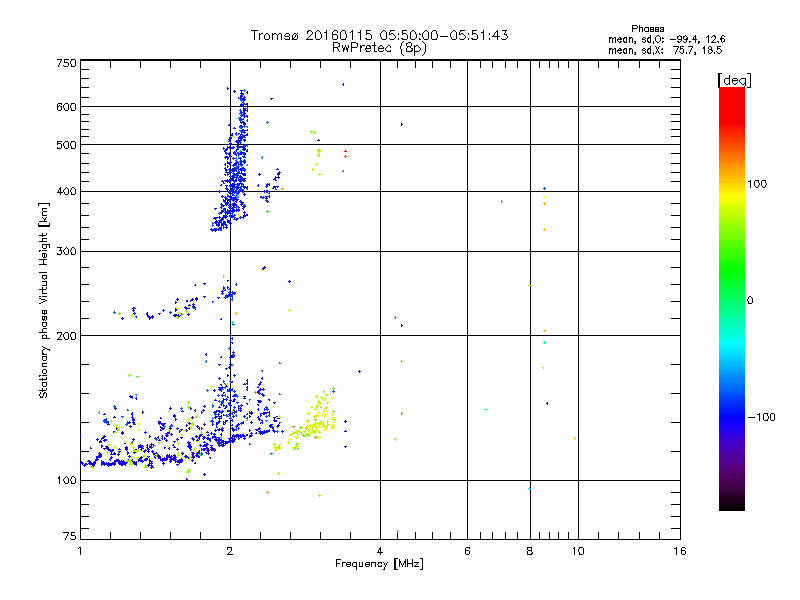This screenshot has width=800, height=600.
Task: Click the '-100' label beside the colorbar
Action: (761, 417)
